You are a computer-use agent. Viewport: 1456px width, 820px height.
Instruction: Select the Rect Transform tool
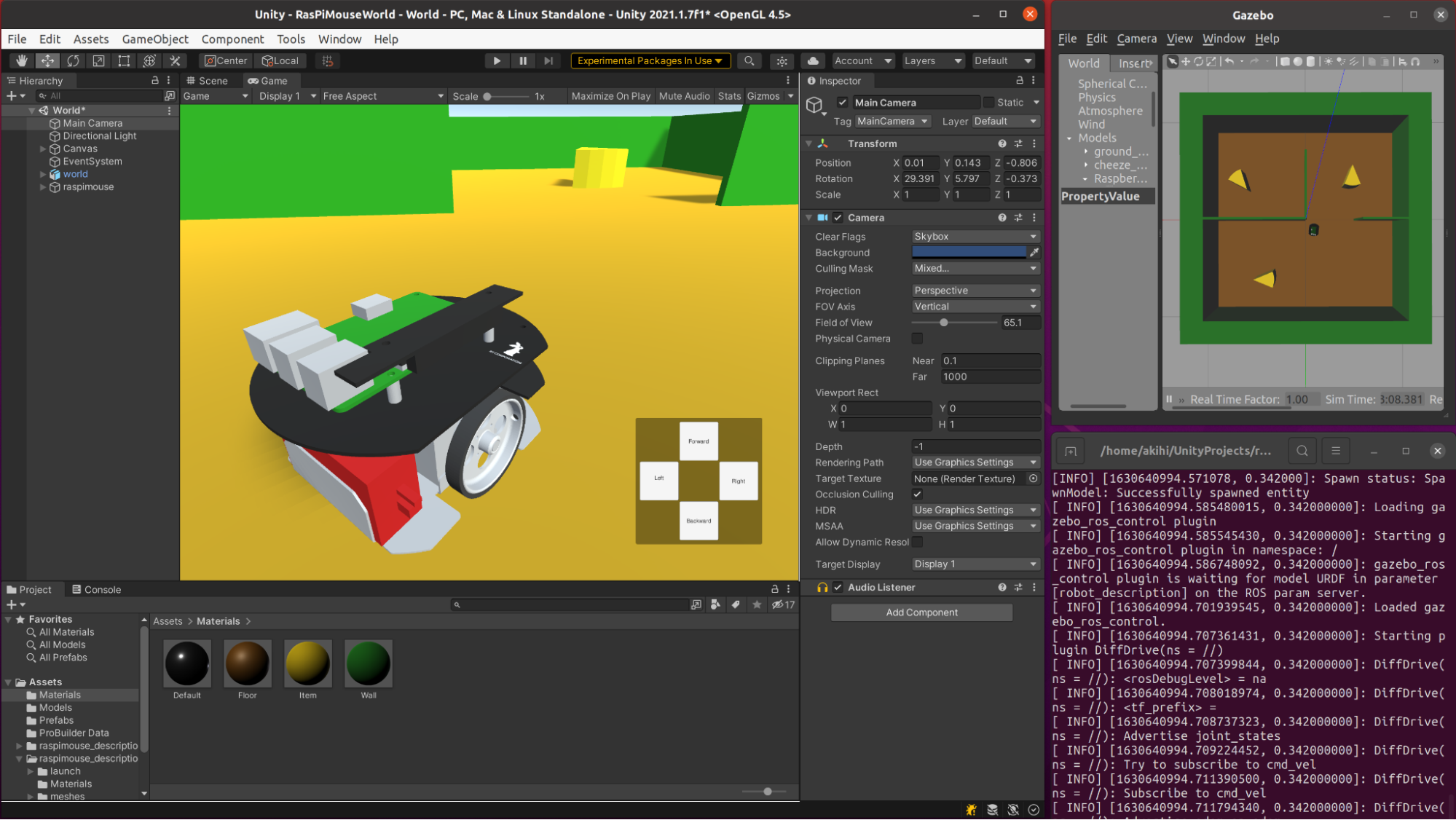pos(124,60)
